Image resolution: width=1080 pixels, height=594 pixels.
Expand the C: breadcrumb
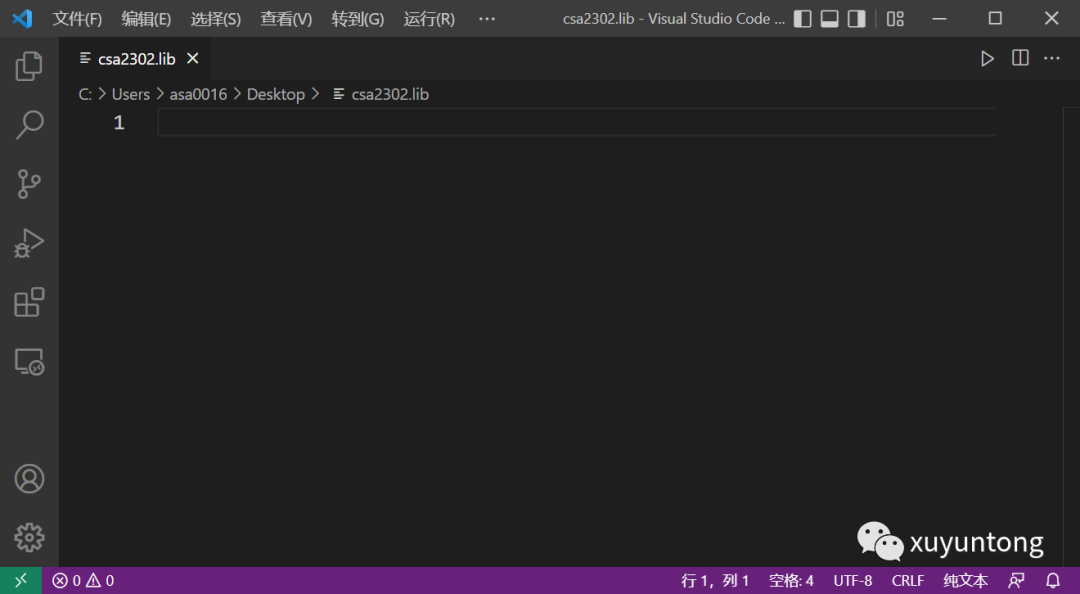[85, 94]
